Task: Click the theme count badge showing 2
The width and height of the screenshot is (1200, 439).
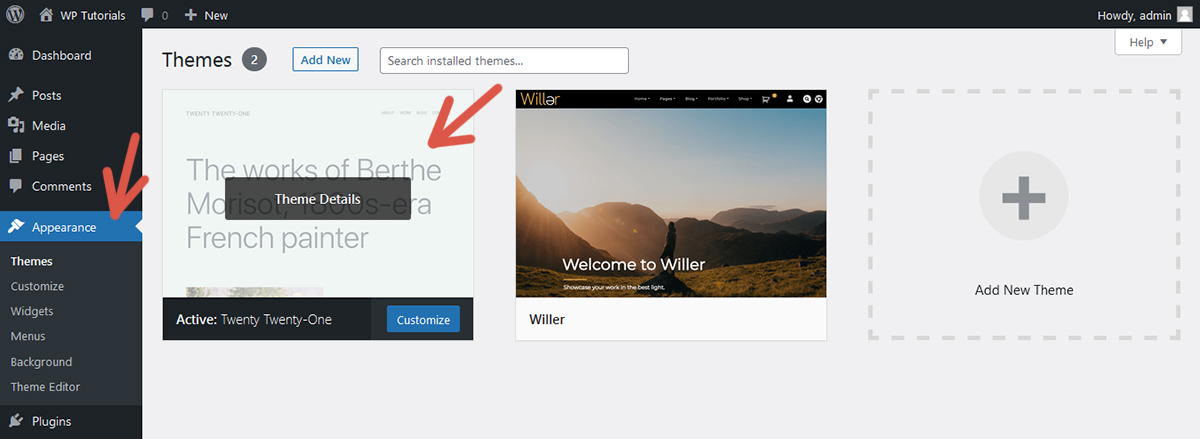Action: (x=254, y=60)
